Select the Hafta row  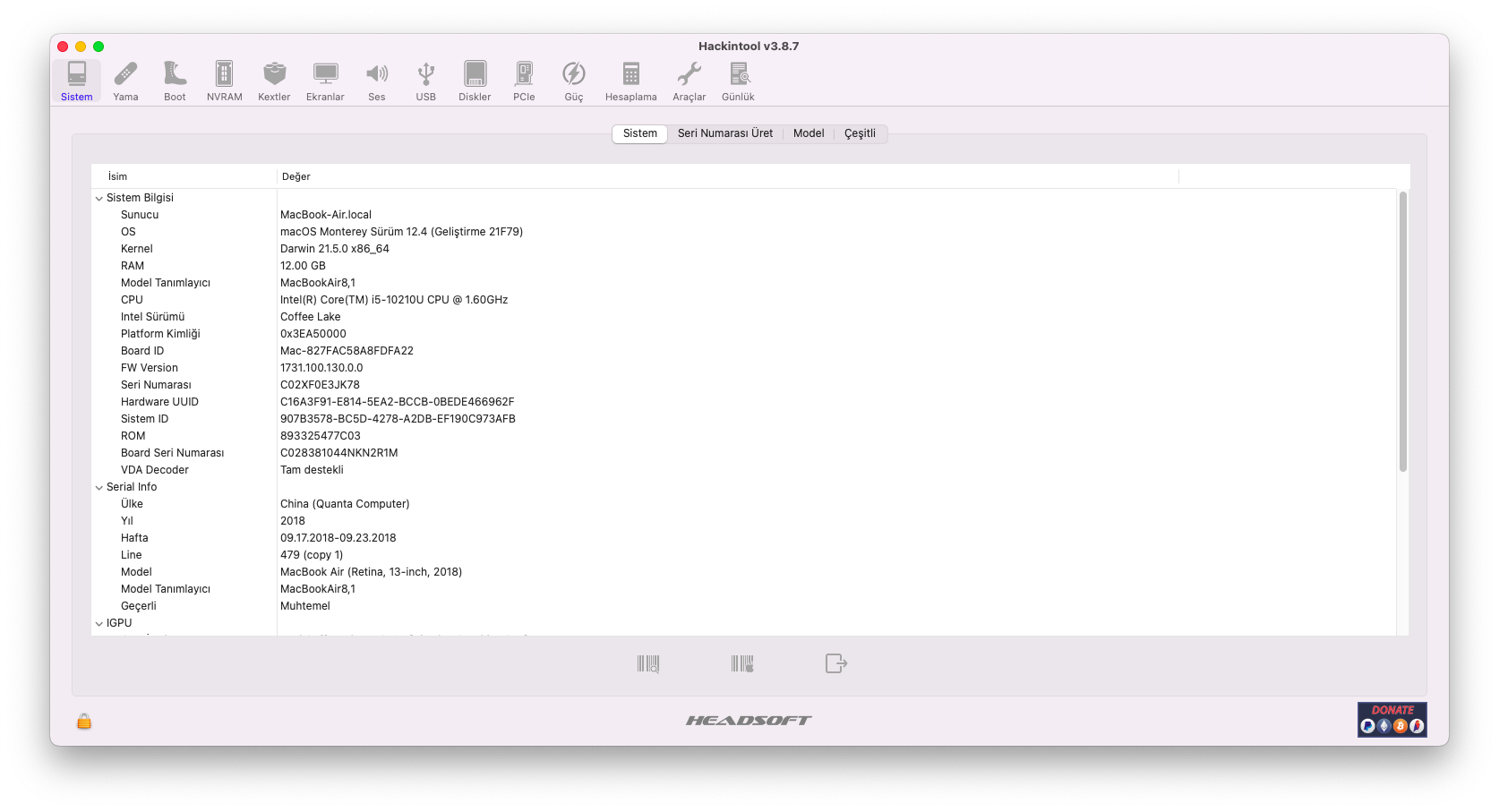(744, 538)
